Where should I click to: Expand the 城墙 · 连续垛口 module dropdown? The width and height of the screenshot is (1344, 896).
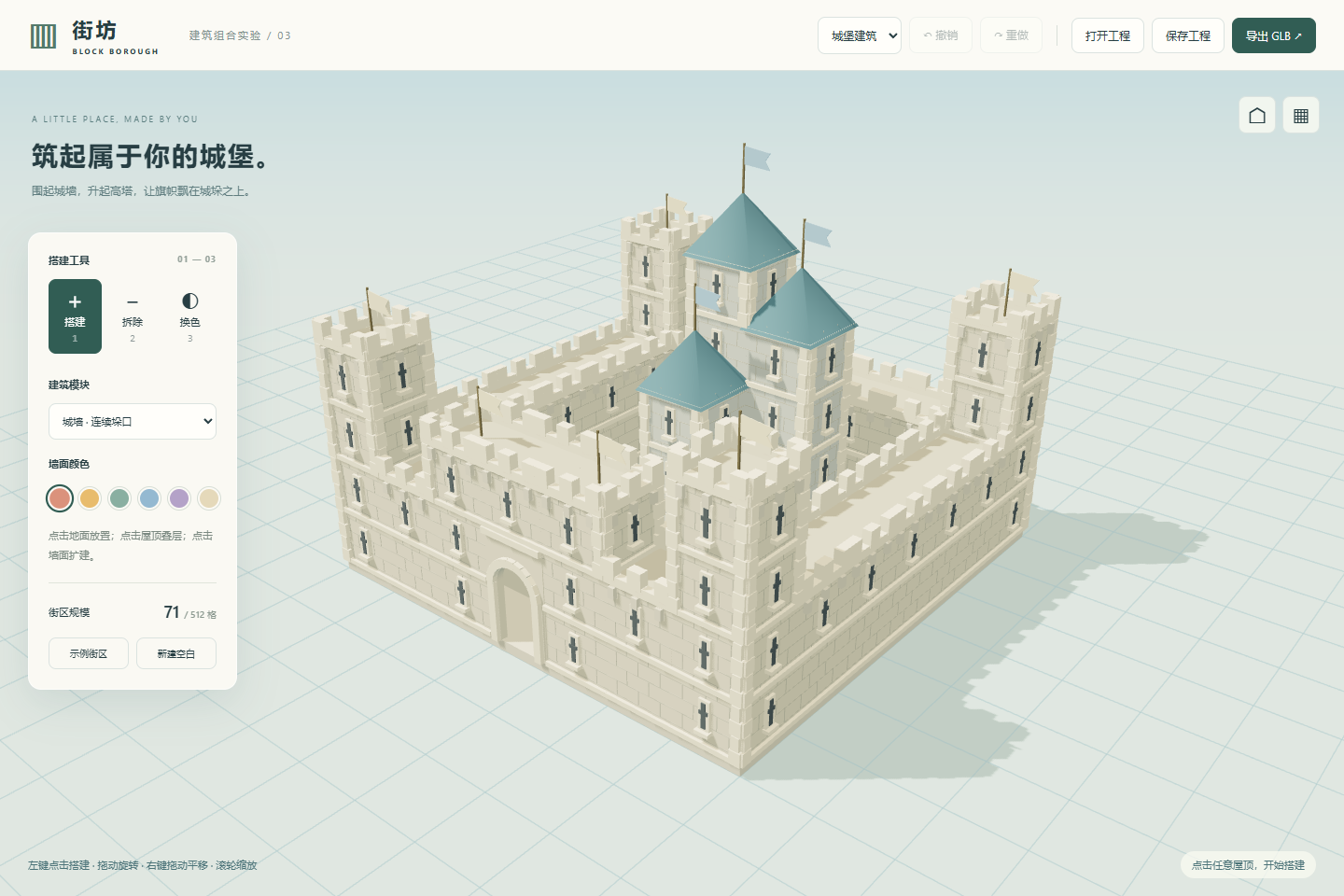point(133,421)
